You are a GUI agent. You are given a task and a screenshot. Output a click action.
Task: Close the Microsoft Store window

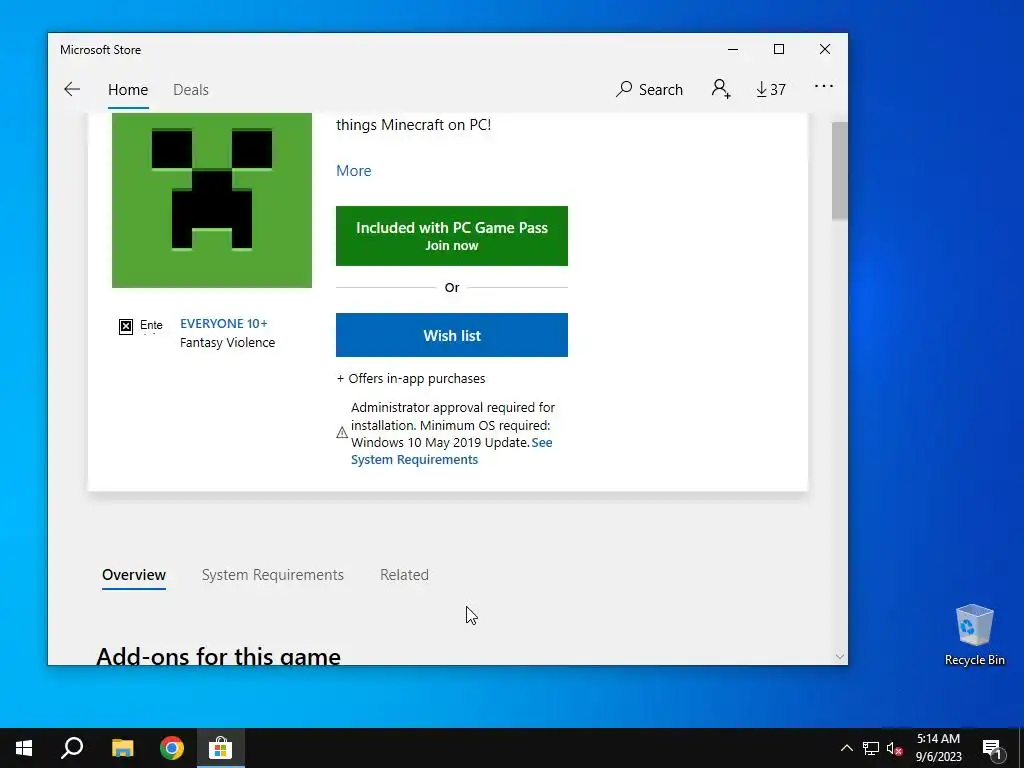(x=825, y=50)
